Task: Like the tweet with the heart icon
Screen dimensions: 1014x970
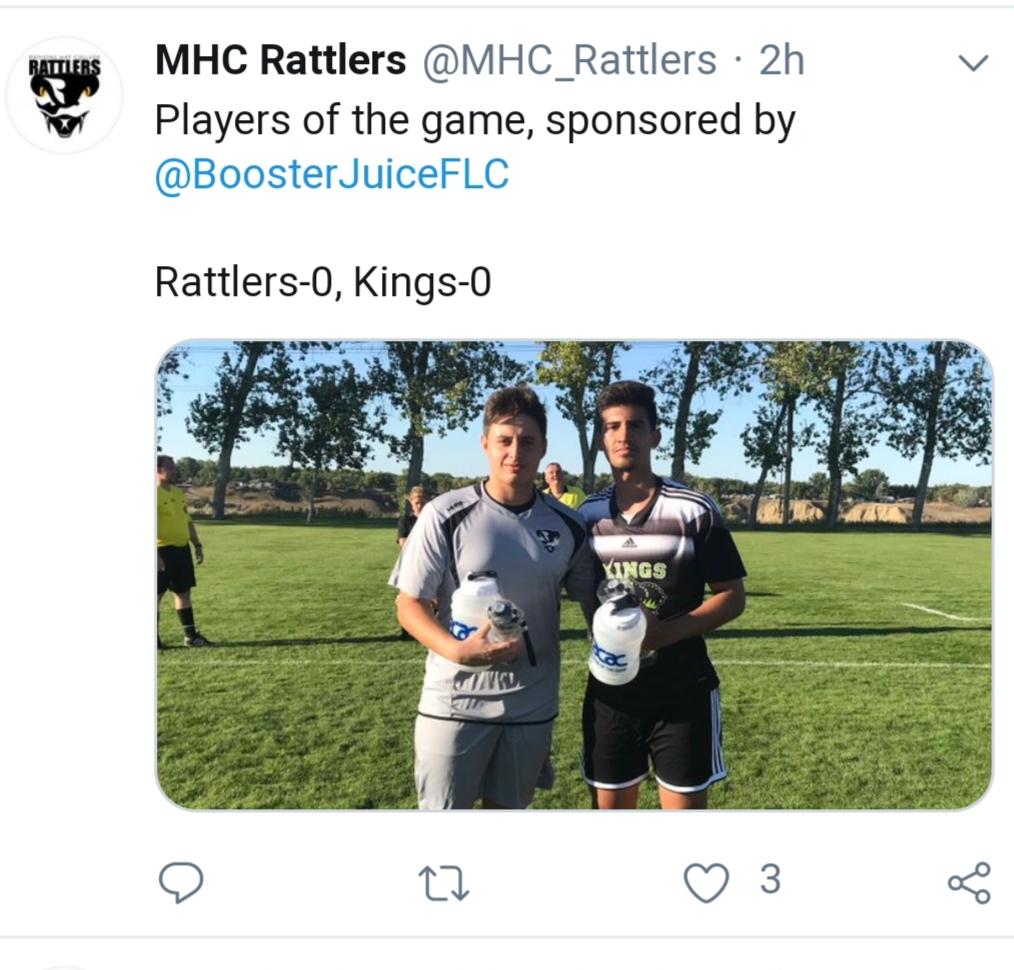Action: tap(706, 882)
